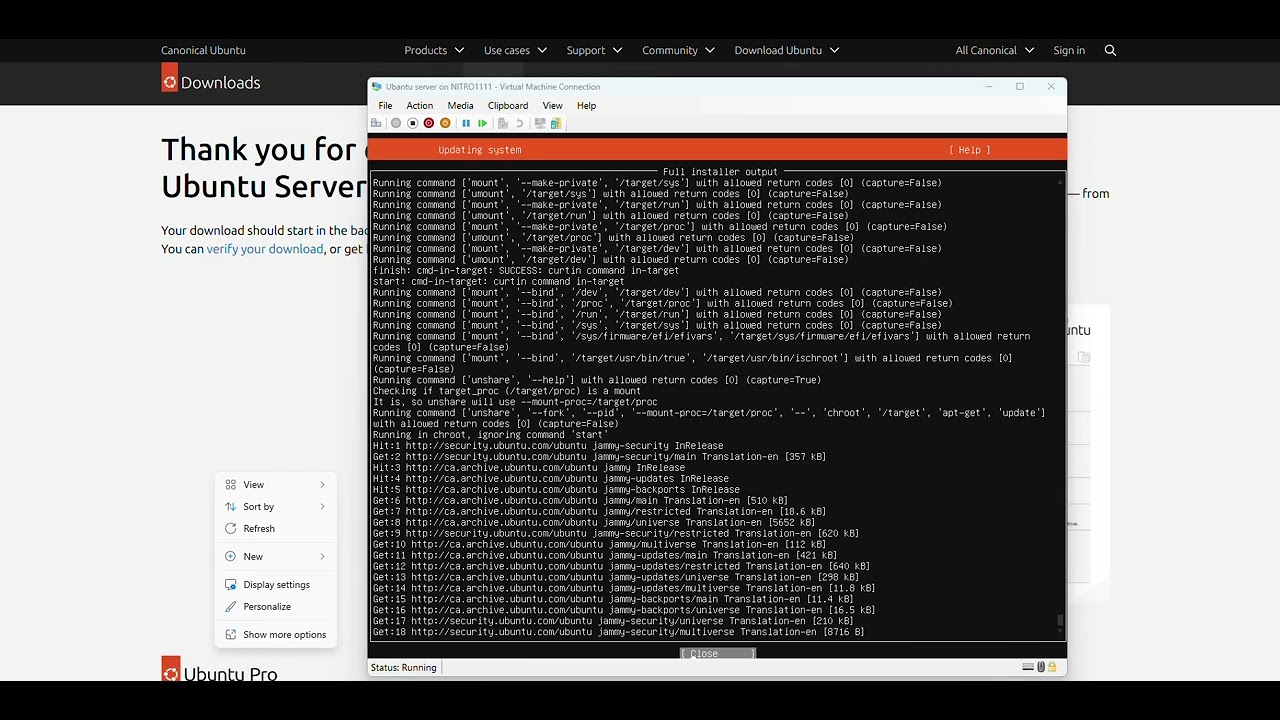
Task: Click the Start VM toolbar icon
Action: click(396, 123)
